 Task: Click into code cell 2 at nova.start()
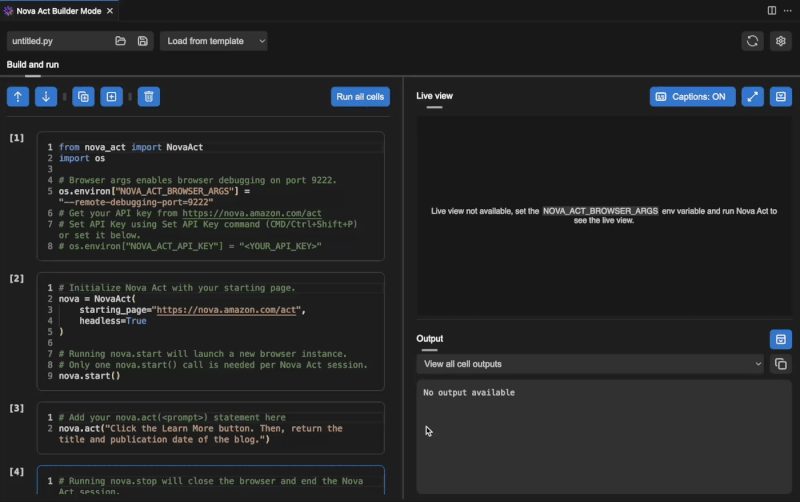coord(89,376)
